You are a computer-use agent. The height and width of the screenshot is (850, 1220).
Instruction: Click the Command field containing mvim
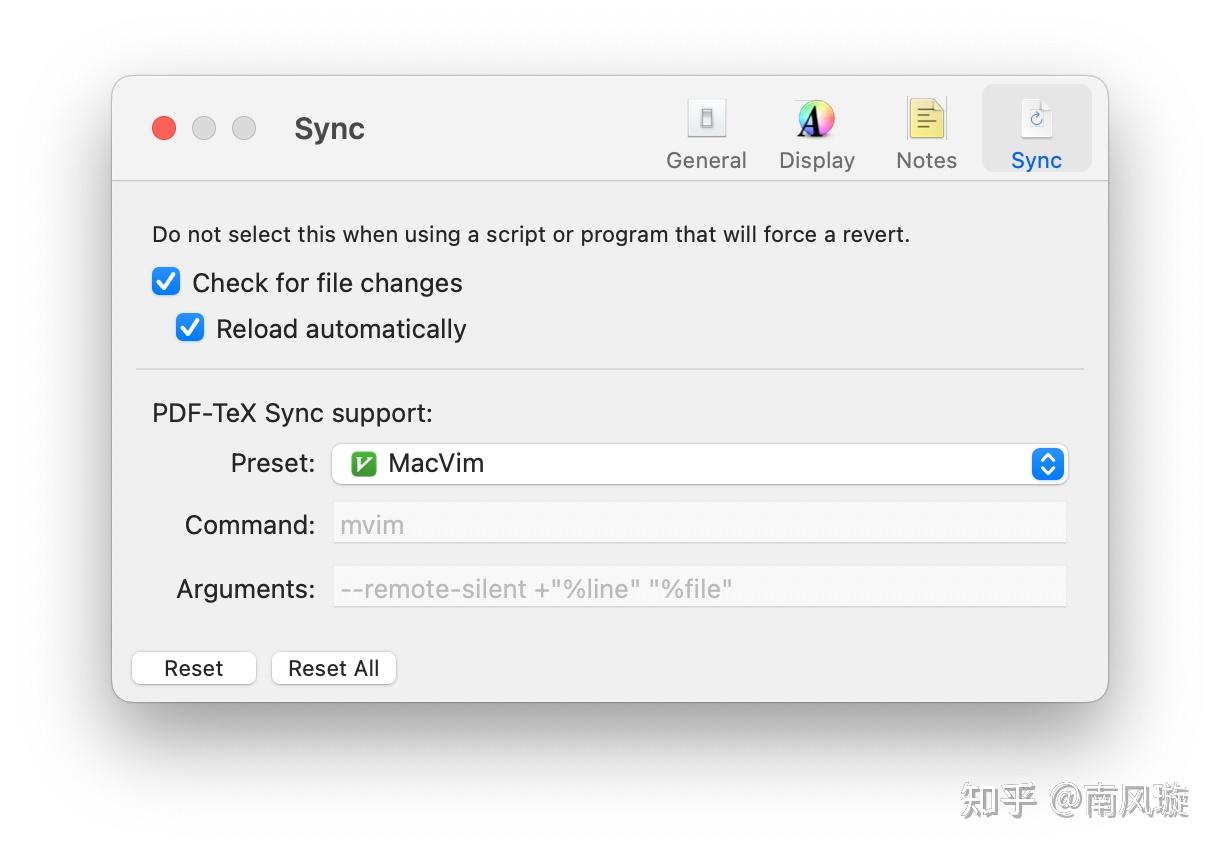699,524
